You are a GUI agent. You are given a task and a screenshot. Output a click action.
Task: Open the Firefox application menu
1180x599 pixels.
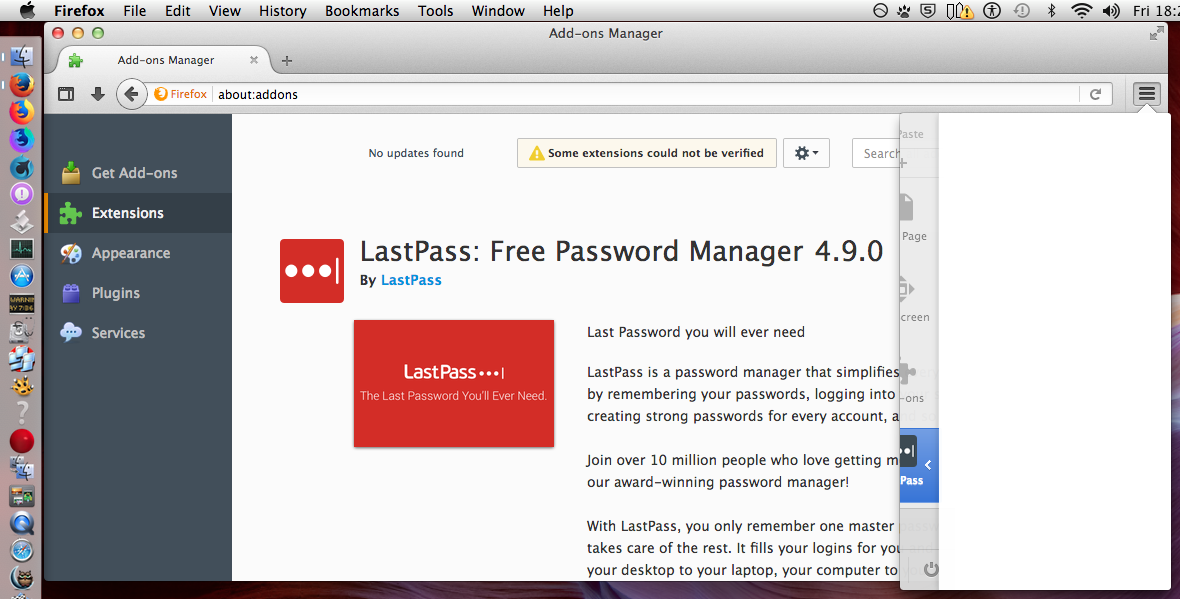(x=79, y=11)
